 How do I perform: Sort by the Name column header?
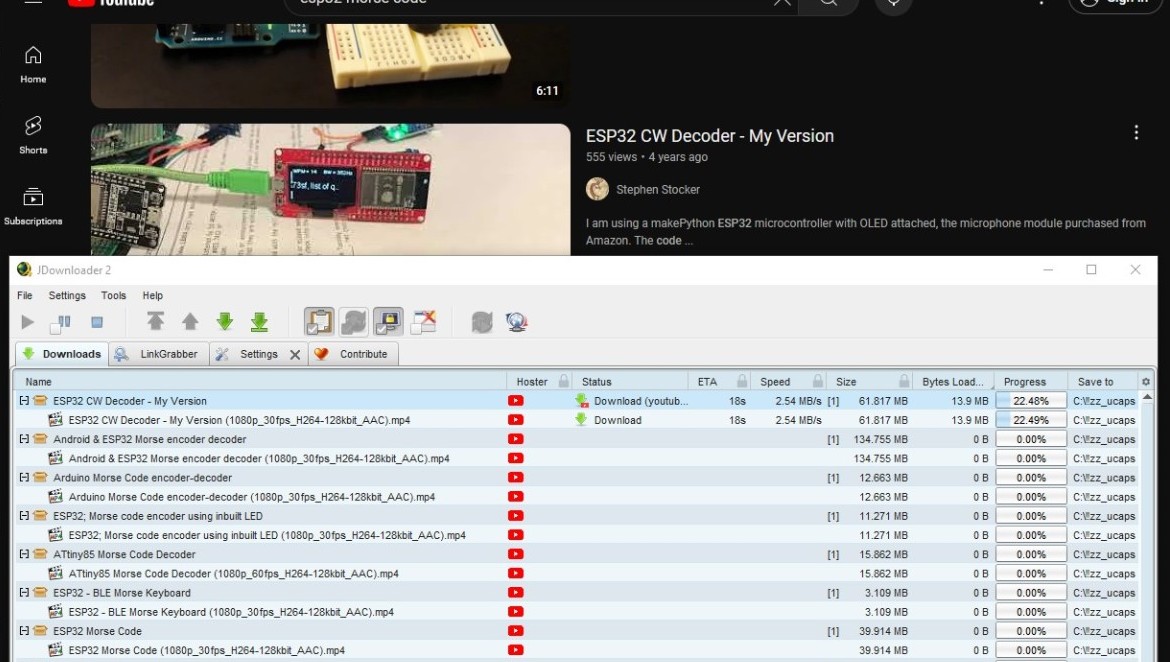pyautogui.click(x=260, y=381)
